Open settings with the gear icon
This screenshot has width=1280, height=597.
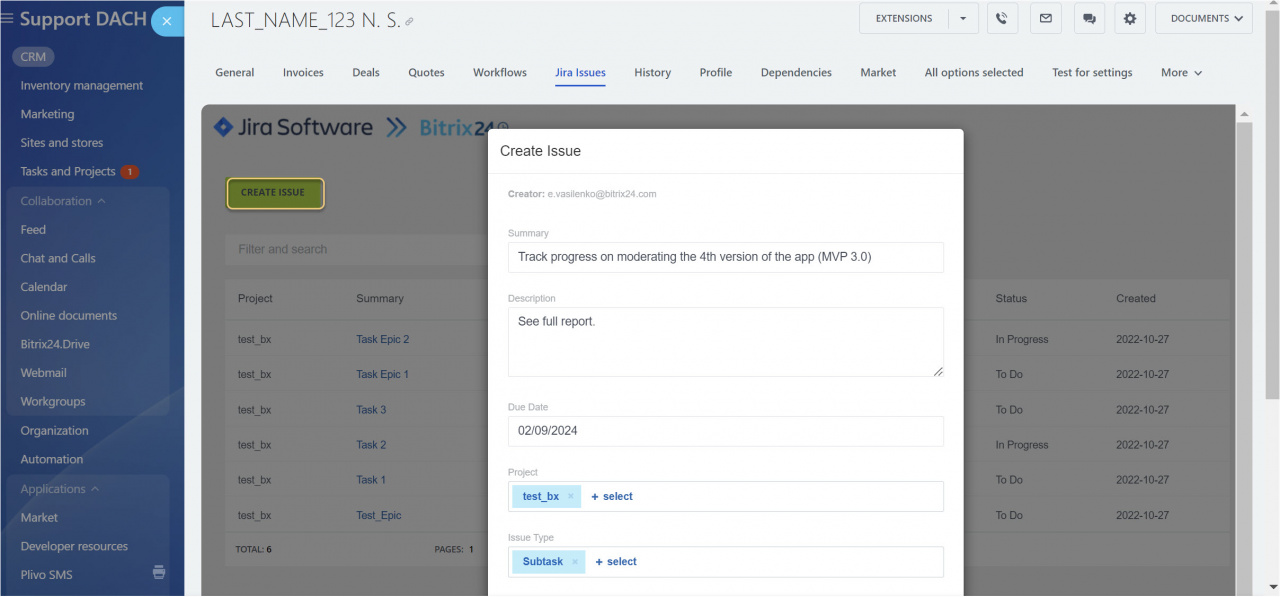click(1130, 18)
